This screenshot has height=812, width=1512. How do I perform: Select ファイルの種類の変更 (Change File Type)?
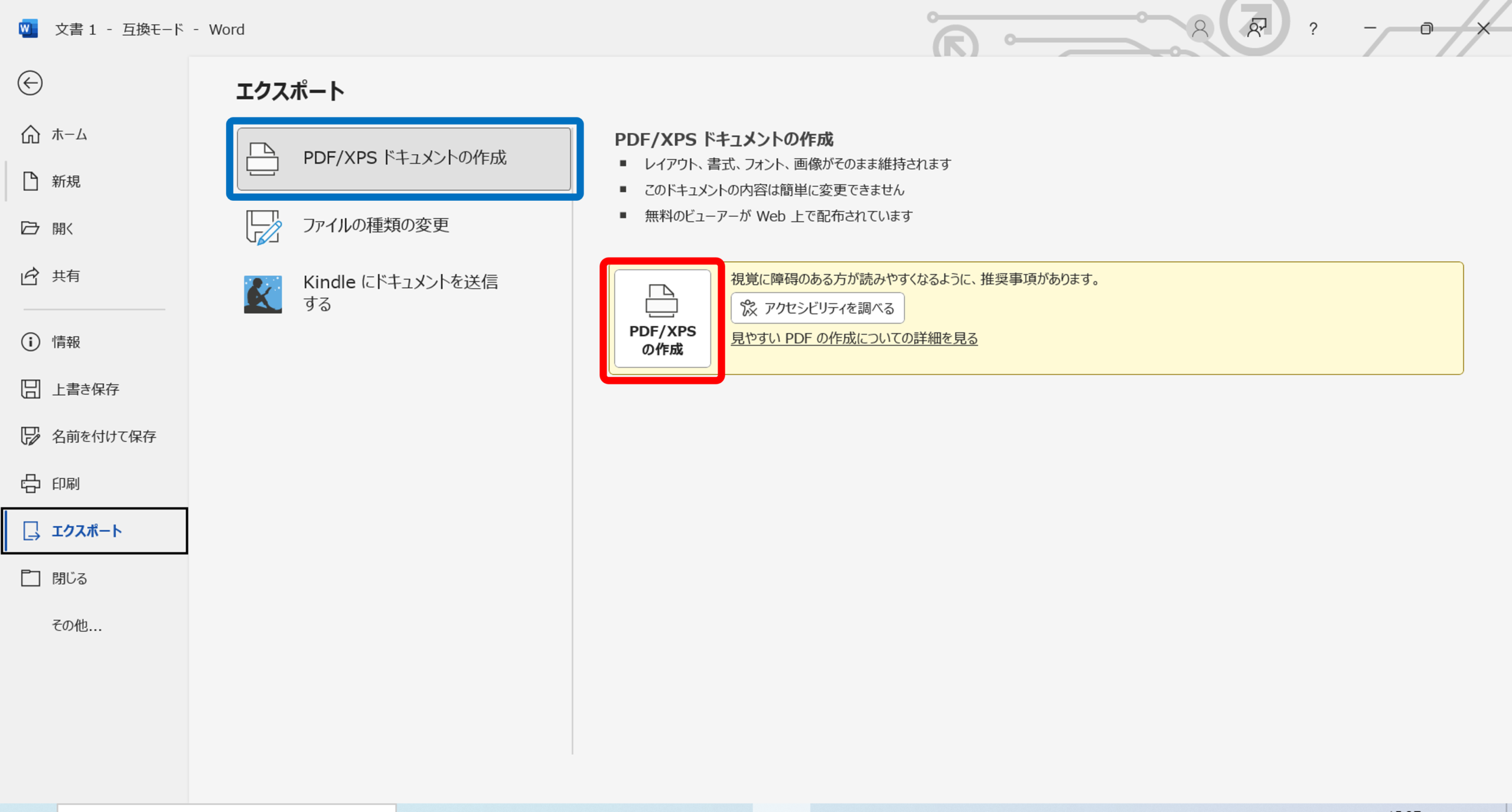[376, 226]
